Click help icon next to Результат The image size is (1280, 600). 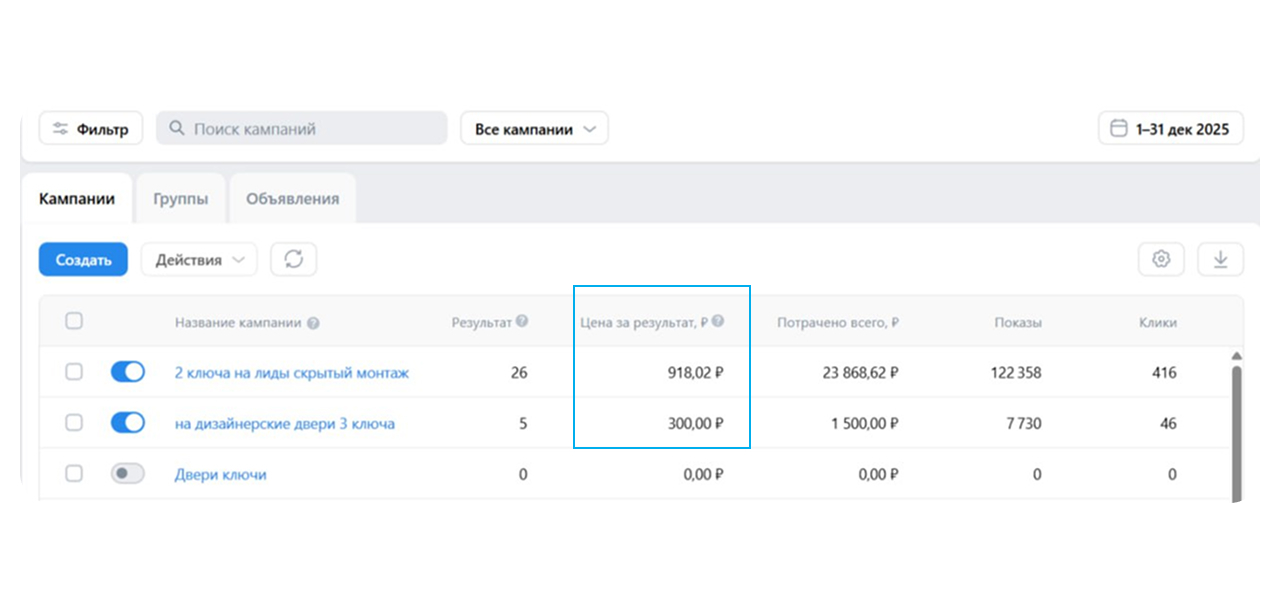[x=522, y=322]
